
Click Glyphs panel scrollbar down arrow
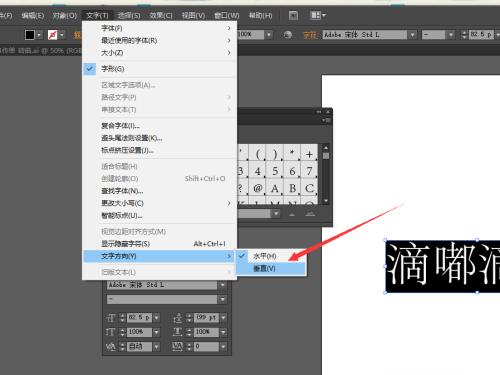point(326,201)
